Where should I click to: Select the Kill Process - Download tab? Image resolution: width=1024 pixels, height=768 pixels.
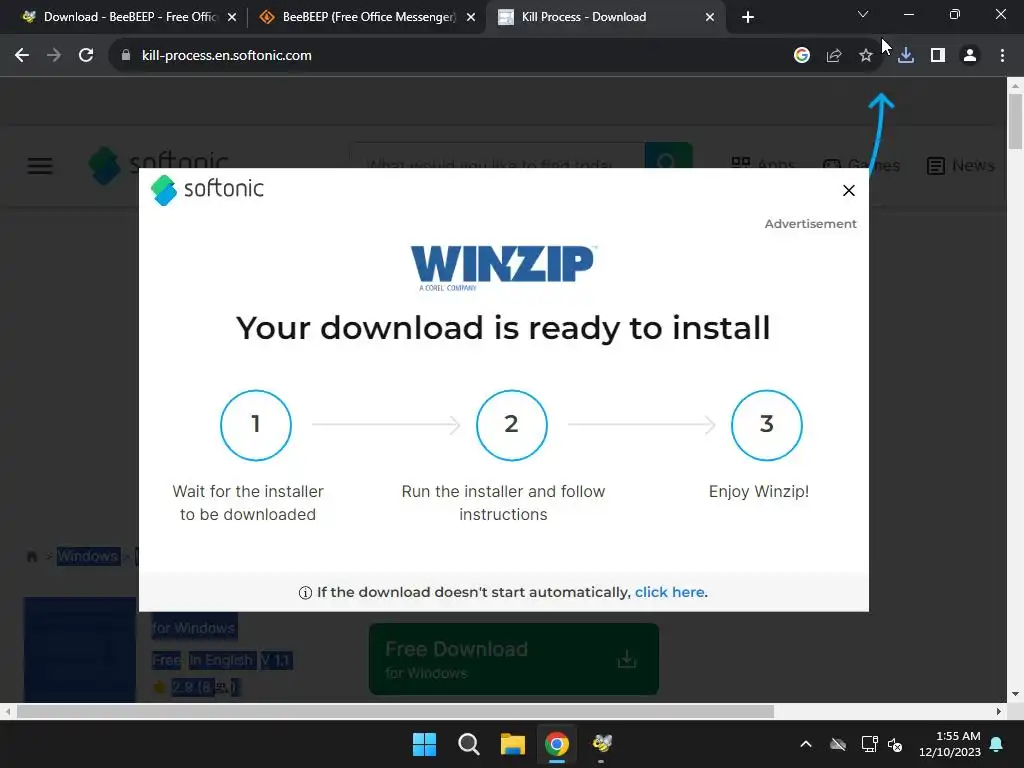click(x=583, y=17)
